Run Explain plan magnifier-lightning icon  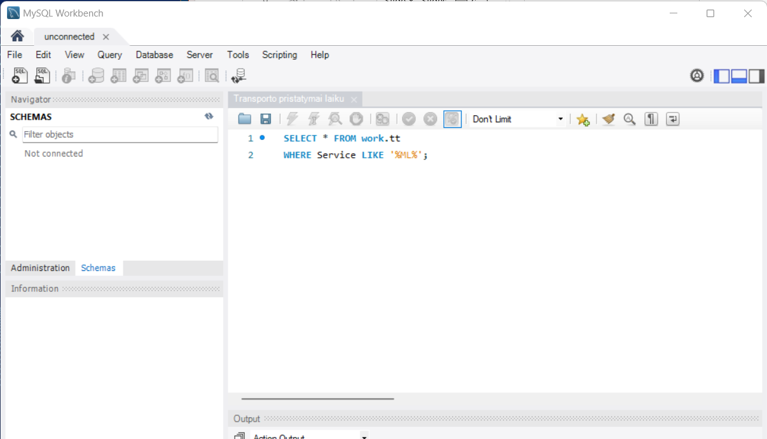[x=335, y=119]
